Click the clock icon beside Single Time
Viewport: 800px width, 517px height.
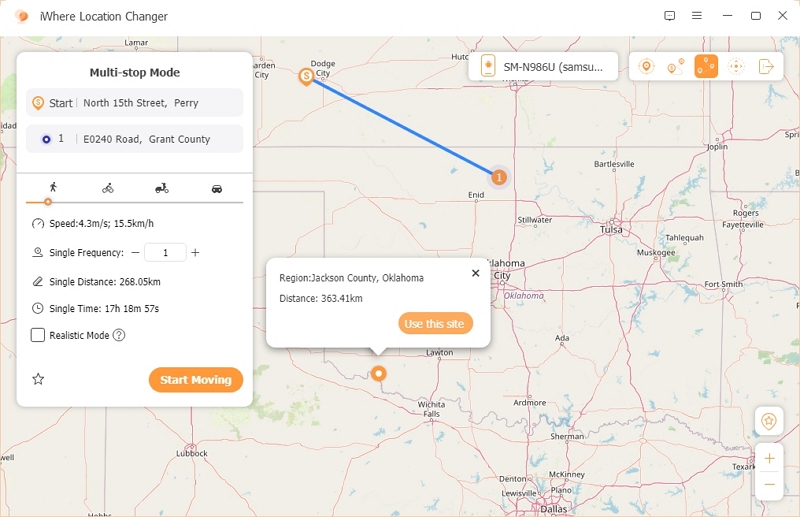38,308
